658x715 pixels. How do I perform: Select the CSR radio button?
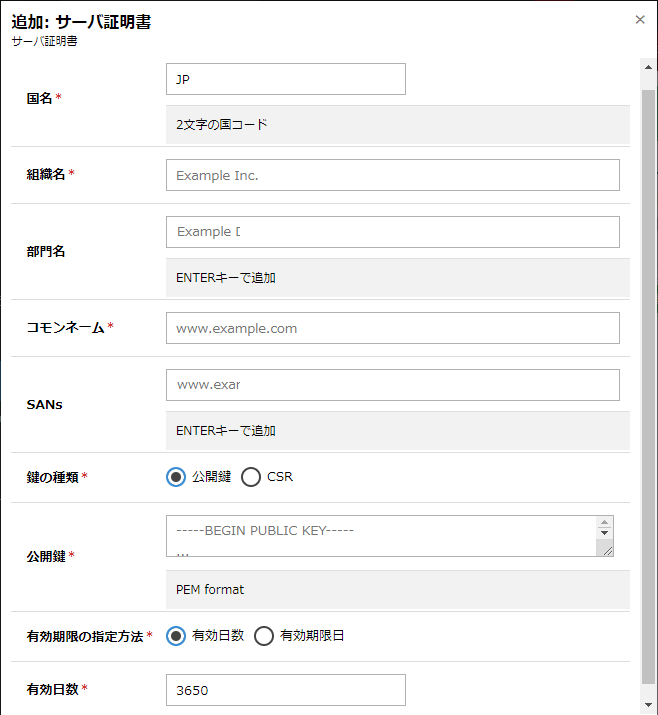click(251, 477)
